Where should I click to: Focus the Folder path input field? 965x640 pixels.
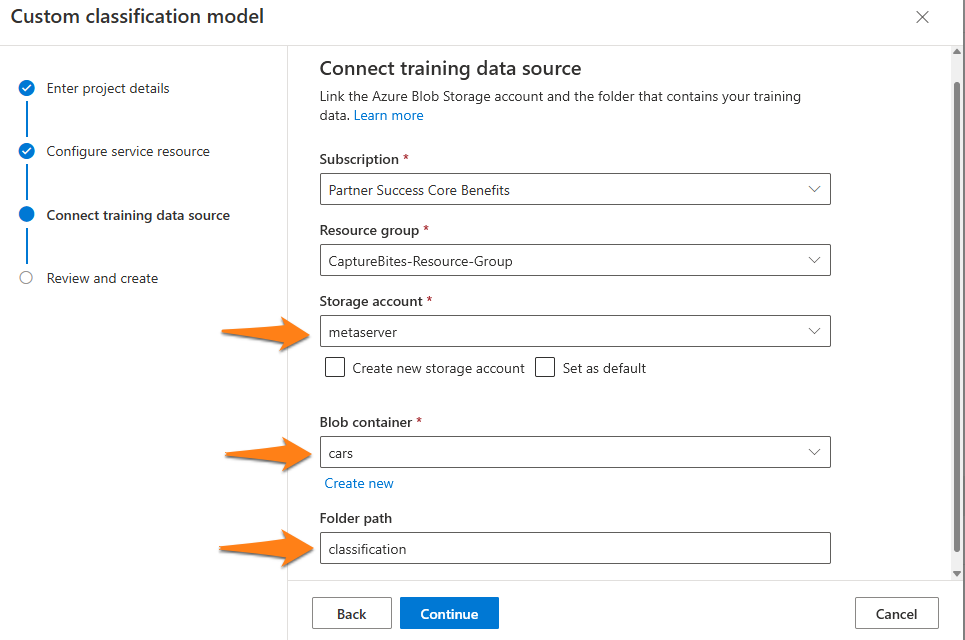tap(575, 548)
